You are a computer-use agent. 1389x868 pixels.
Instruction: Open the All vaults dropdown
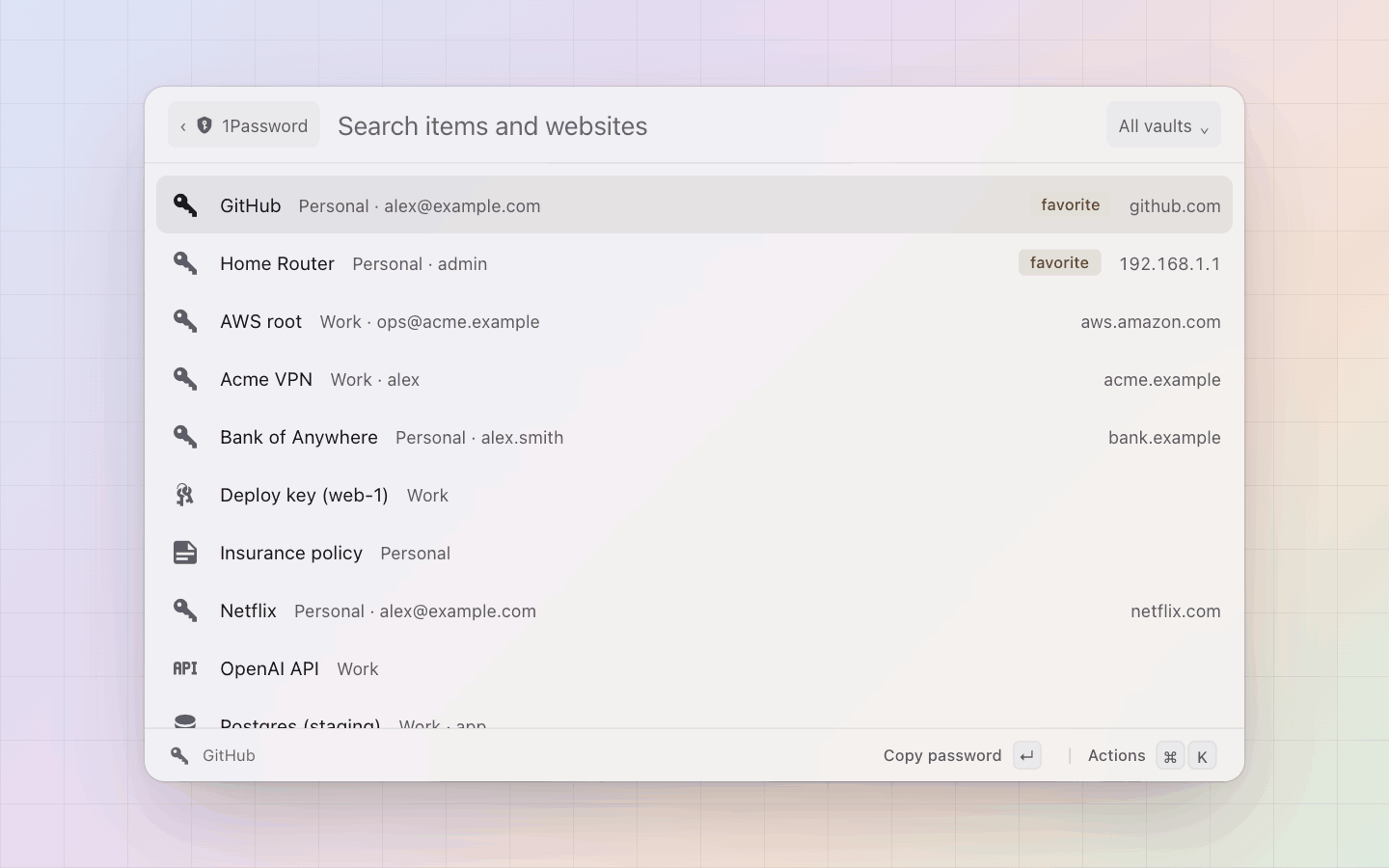(1163, 125)
